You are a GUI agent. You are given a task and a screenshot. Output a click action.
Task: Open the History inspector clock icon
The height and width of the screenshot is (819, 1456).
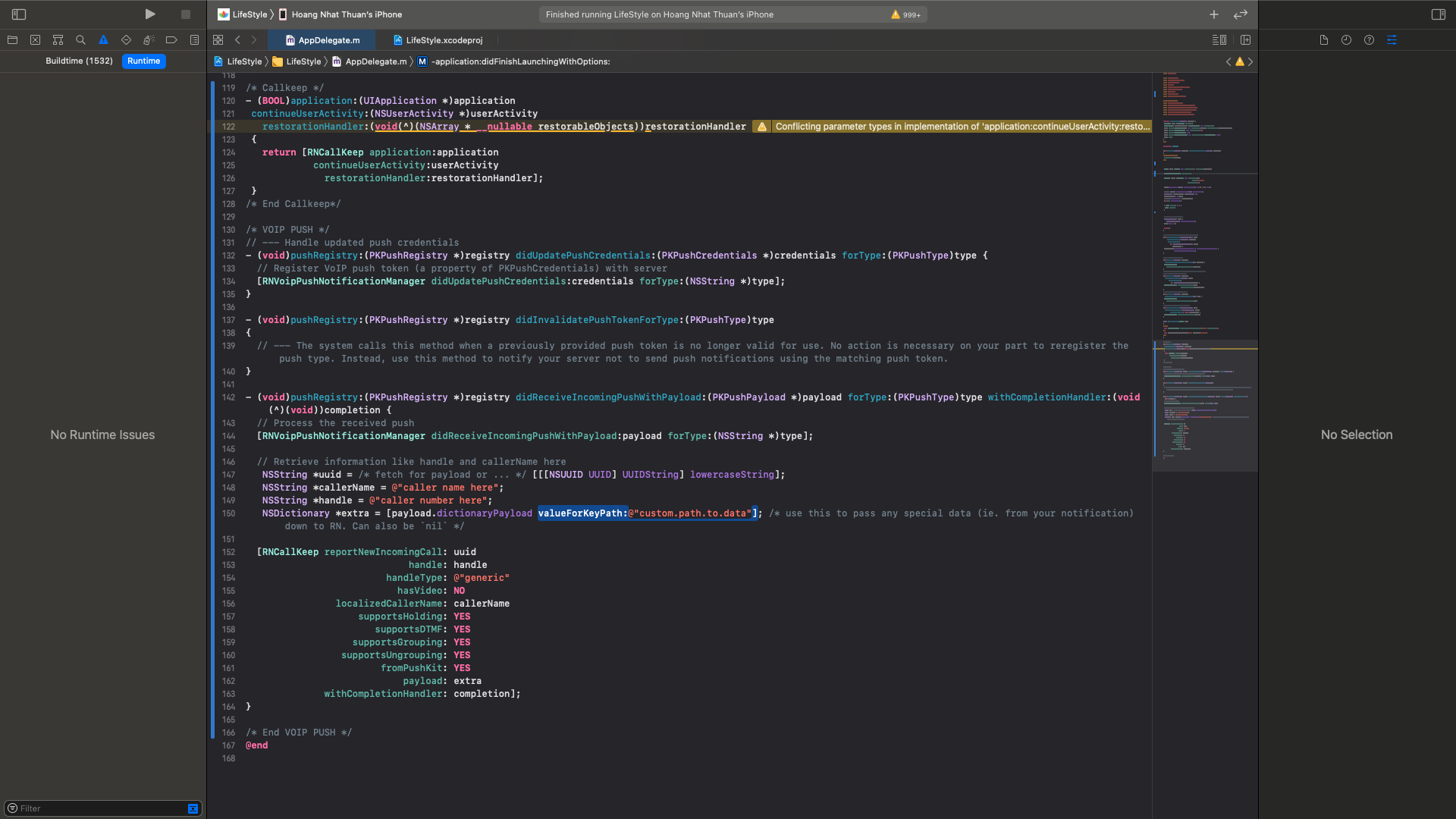[x=1346, y=40]
